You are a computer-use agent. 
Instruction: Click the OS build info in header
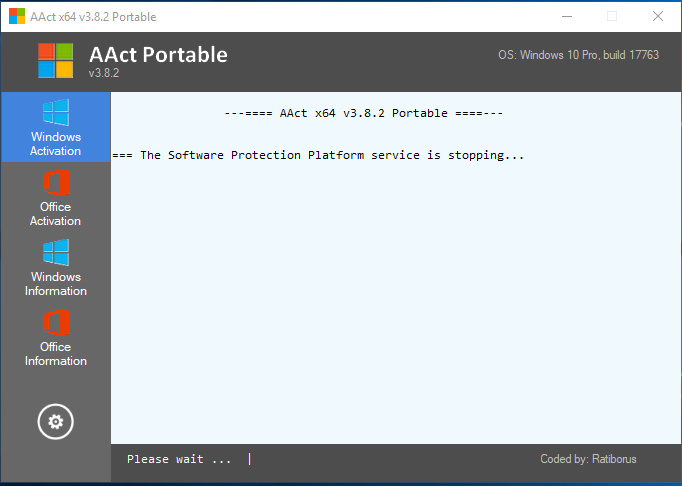click(578, 55)
